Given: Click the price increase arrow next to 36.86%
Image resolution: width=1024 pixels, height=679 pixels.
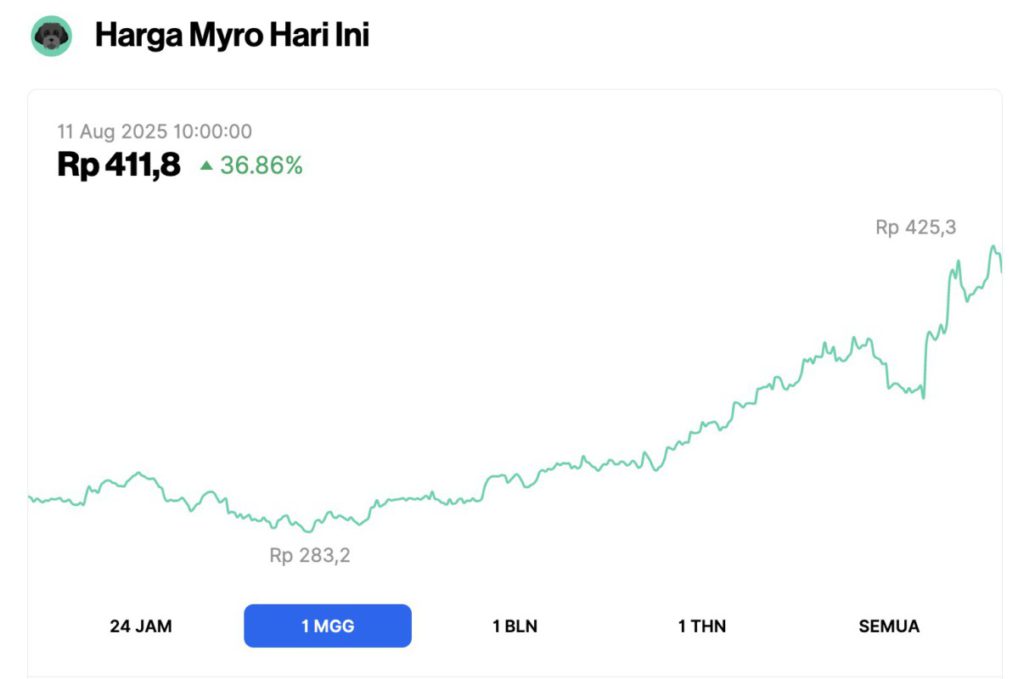Looking at the screenshot, I should click(207, 166).
